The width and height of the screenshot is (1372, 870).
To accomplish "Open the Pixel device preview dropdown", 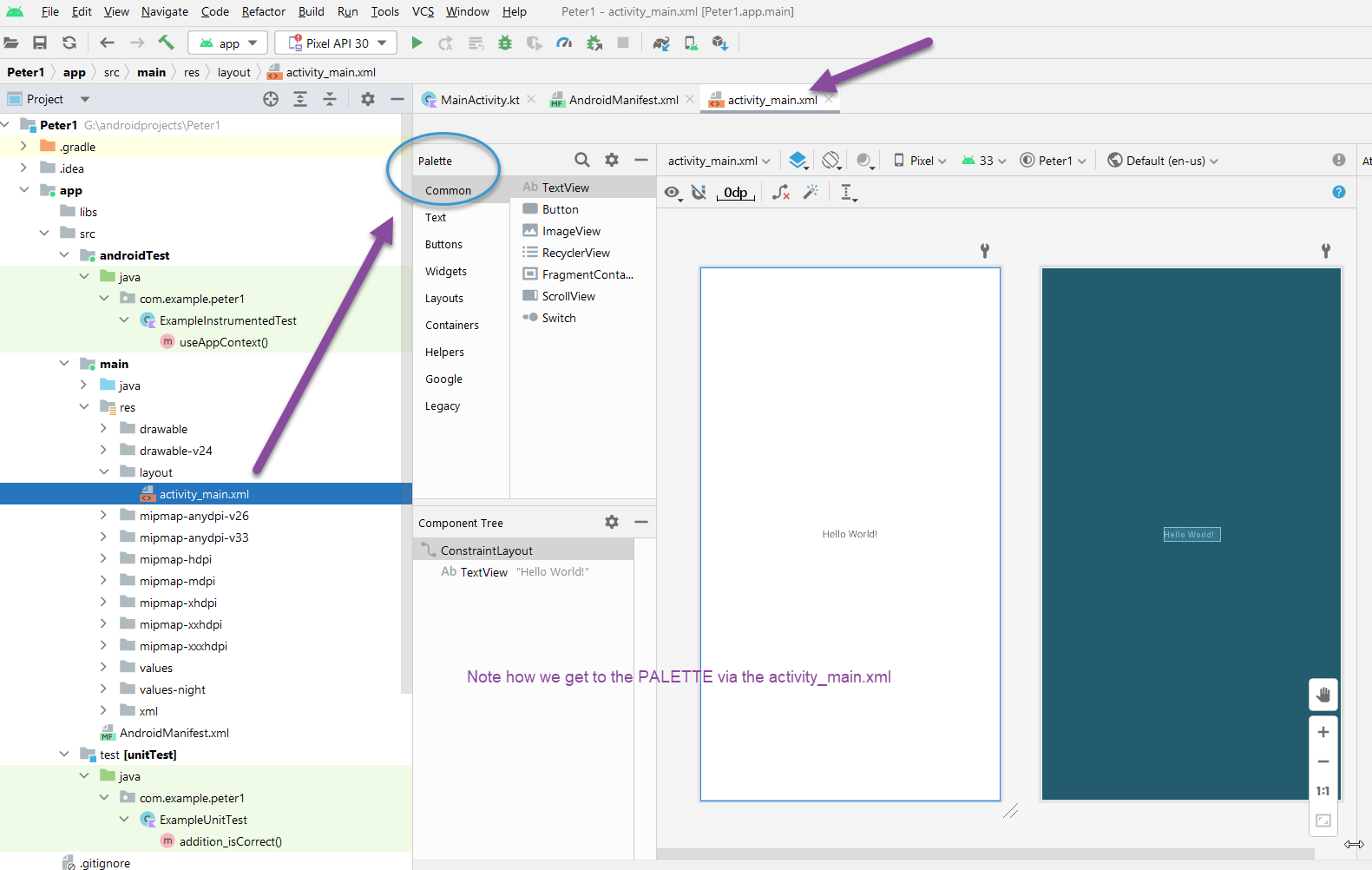I will click(920, 161).
